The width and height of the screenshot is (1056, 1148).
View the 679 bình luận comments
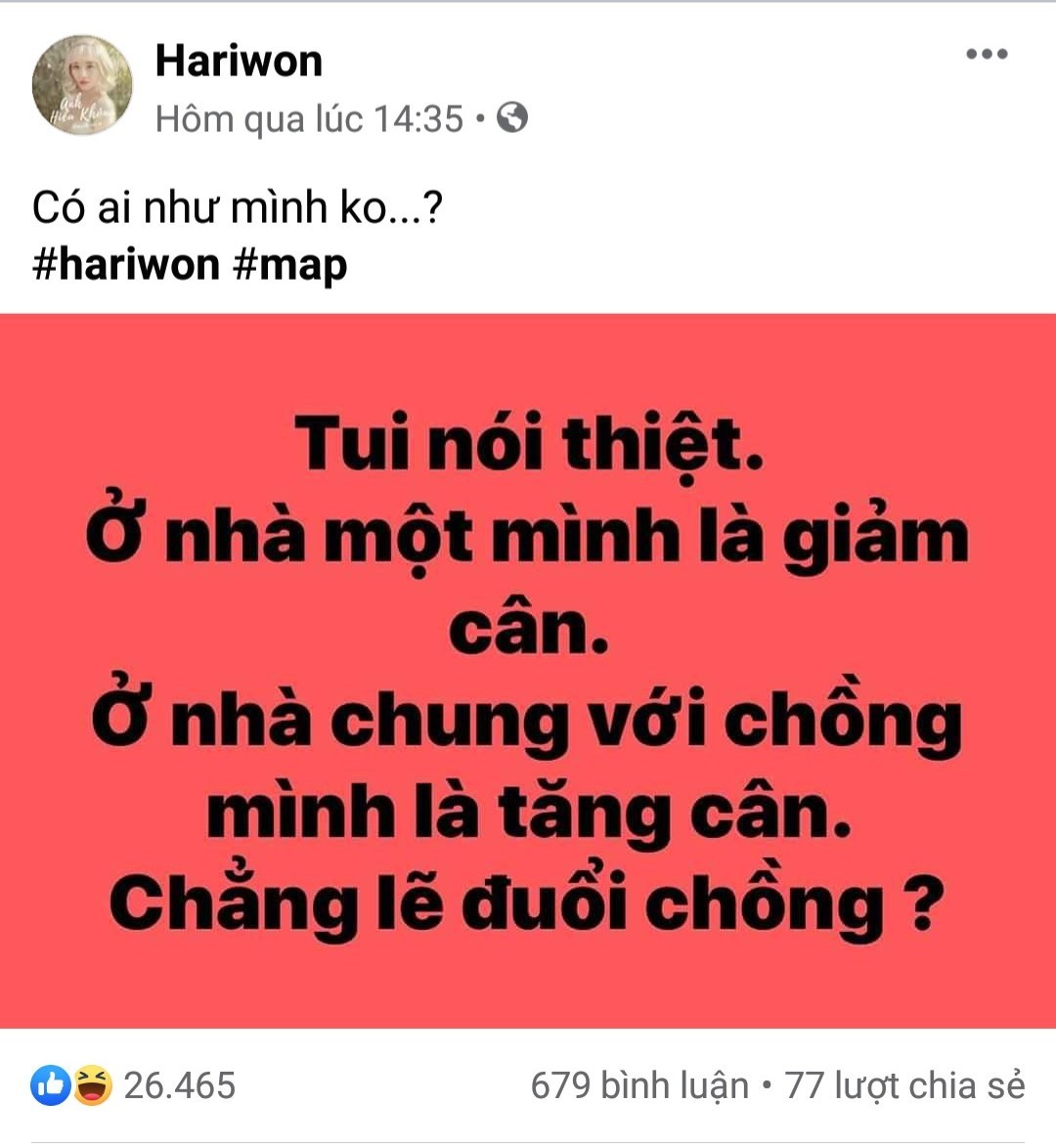[x=639, y=1085]
